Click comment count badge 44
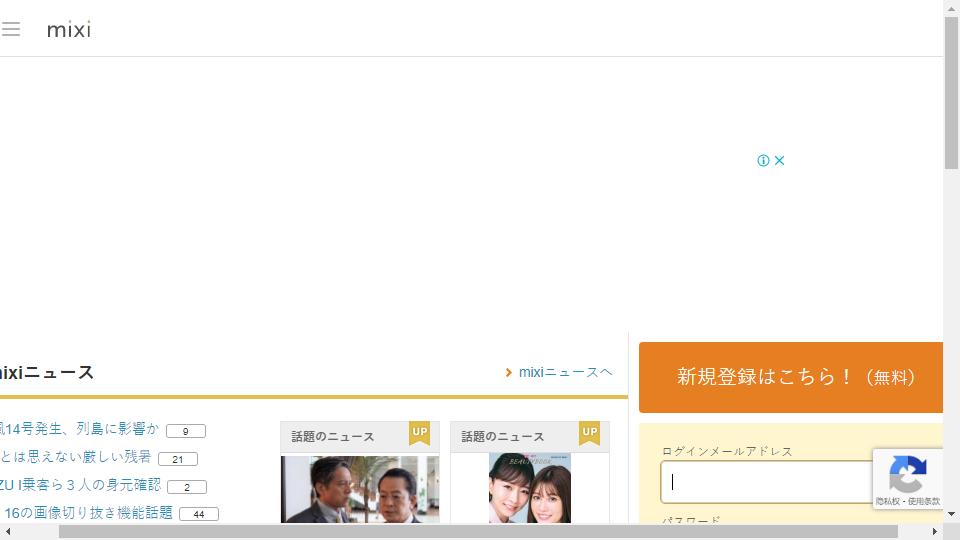The image size is (960, 540). [x=198, y=514]
